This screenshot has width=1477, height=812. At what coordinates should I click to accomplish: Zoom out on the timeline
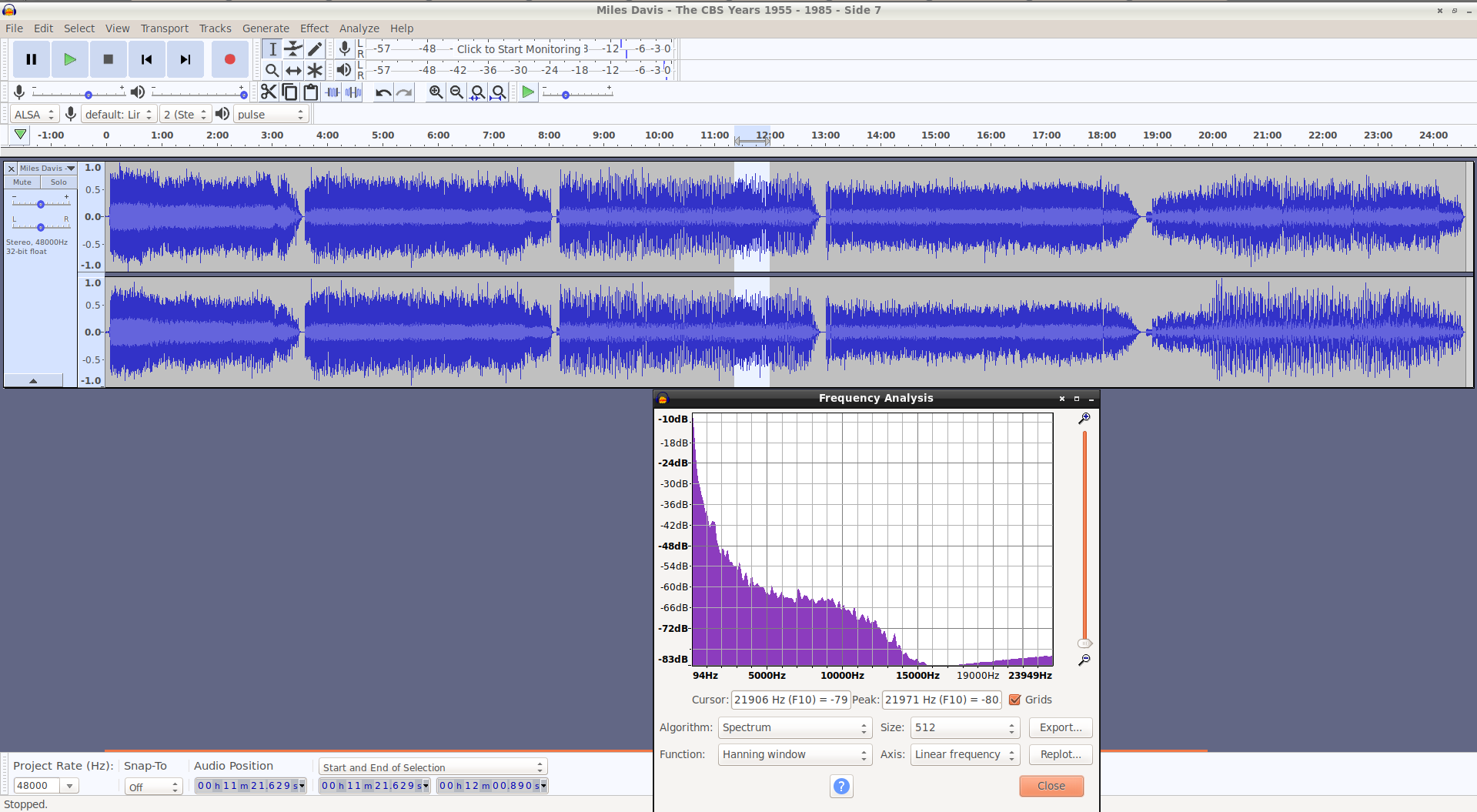(x=456, y=92)
